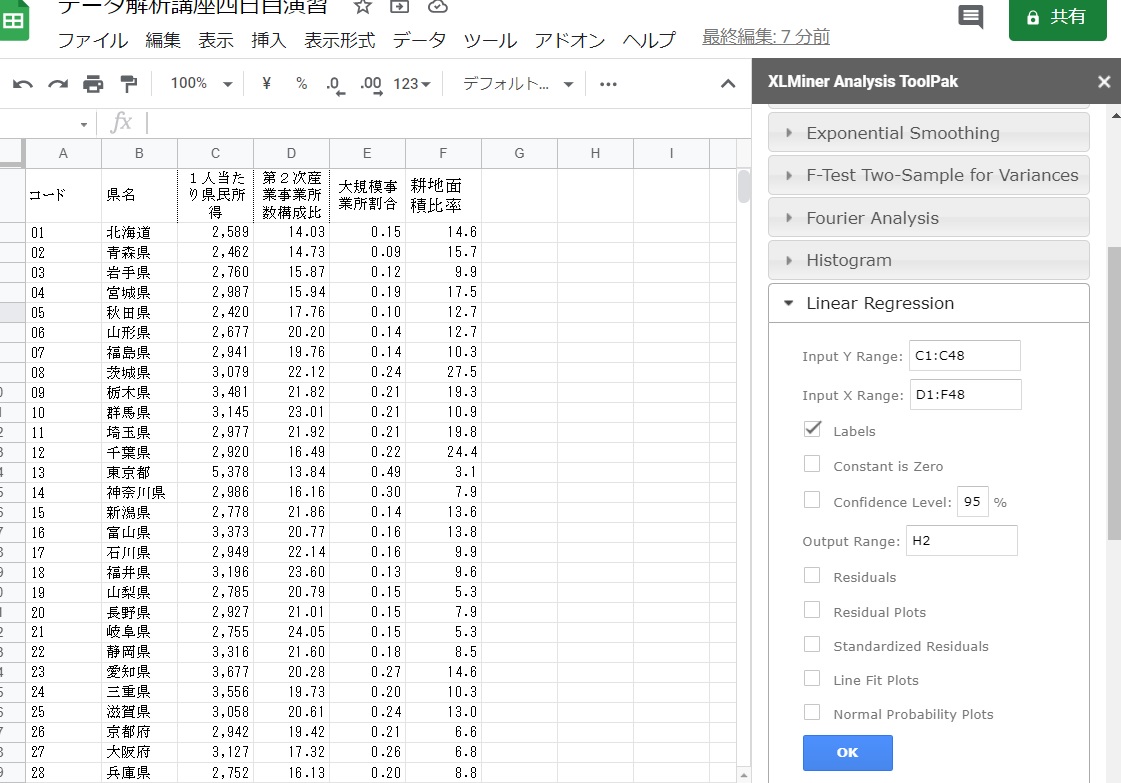This screenshot has height=783, width=1121.
Task: Open the 挿入 menu
Action: point(269,40)
